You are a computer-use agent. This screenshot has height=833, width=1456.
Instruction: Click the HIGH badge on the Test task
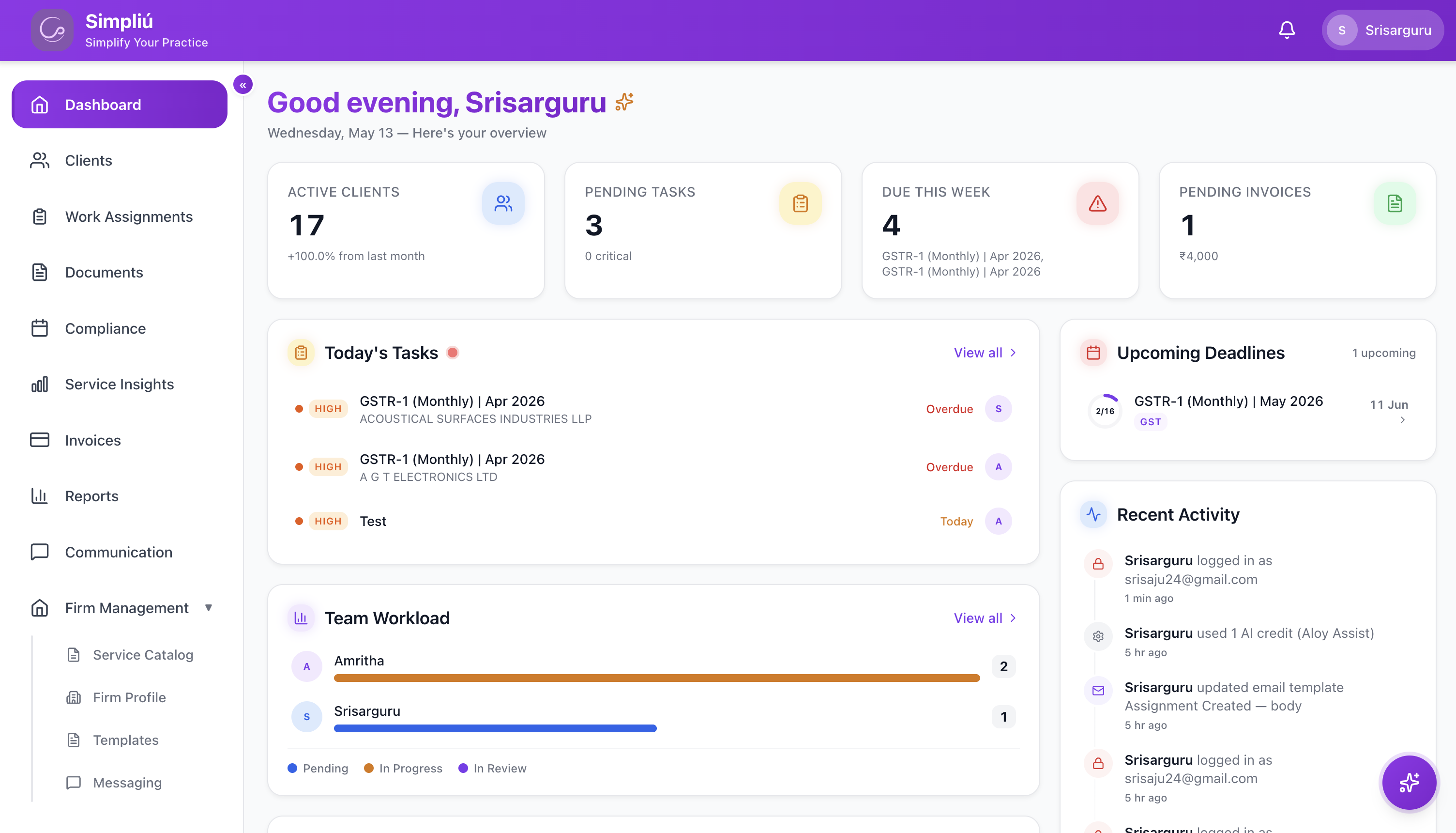click(x=328, y=521)
